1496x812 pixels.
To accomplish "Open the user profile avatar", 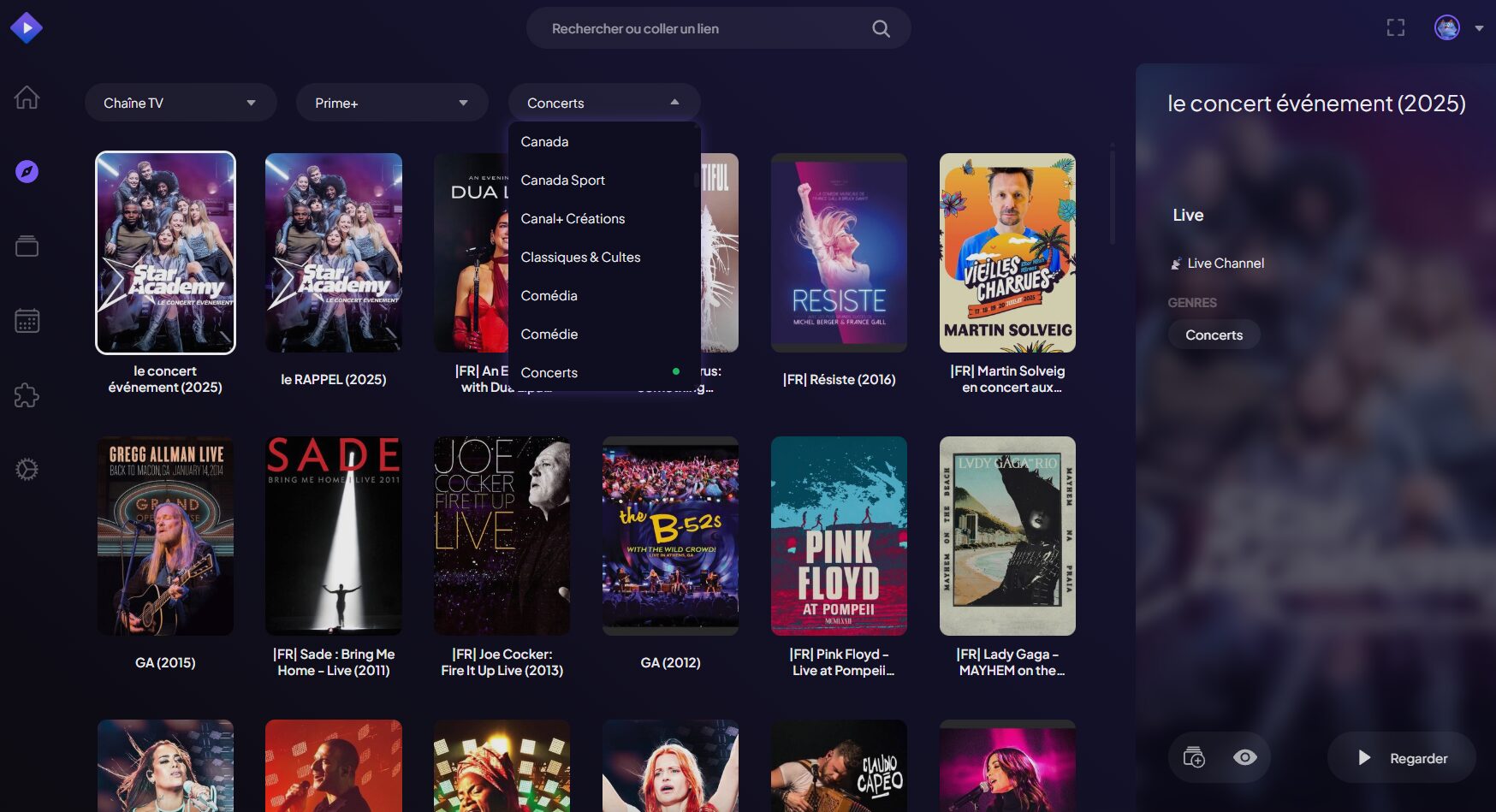I will [x=1447, y=28].
